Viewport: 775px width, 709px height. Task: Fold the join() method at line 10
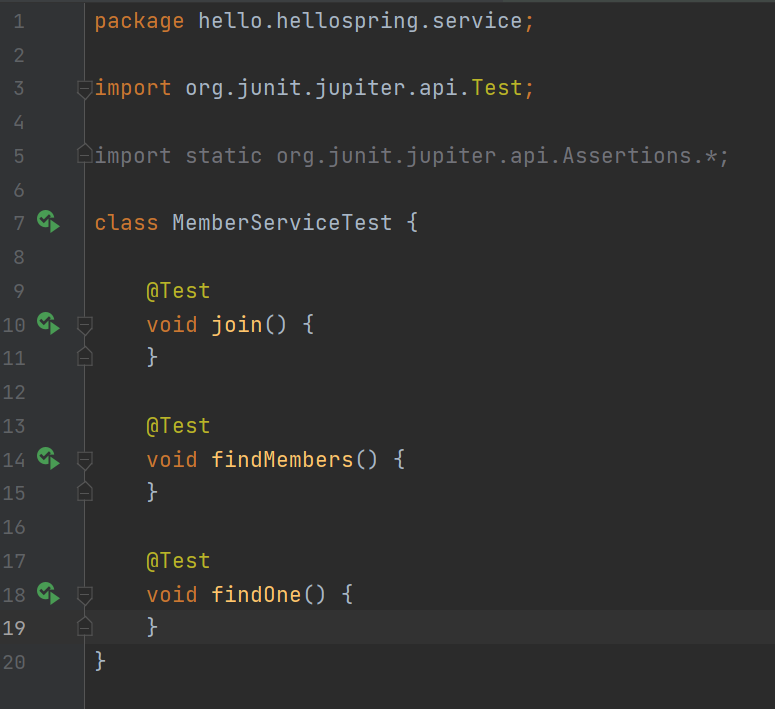pos(85,325)
